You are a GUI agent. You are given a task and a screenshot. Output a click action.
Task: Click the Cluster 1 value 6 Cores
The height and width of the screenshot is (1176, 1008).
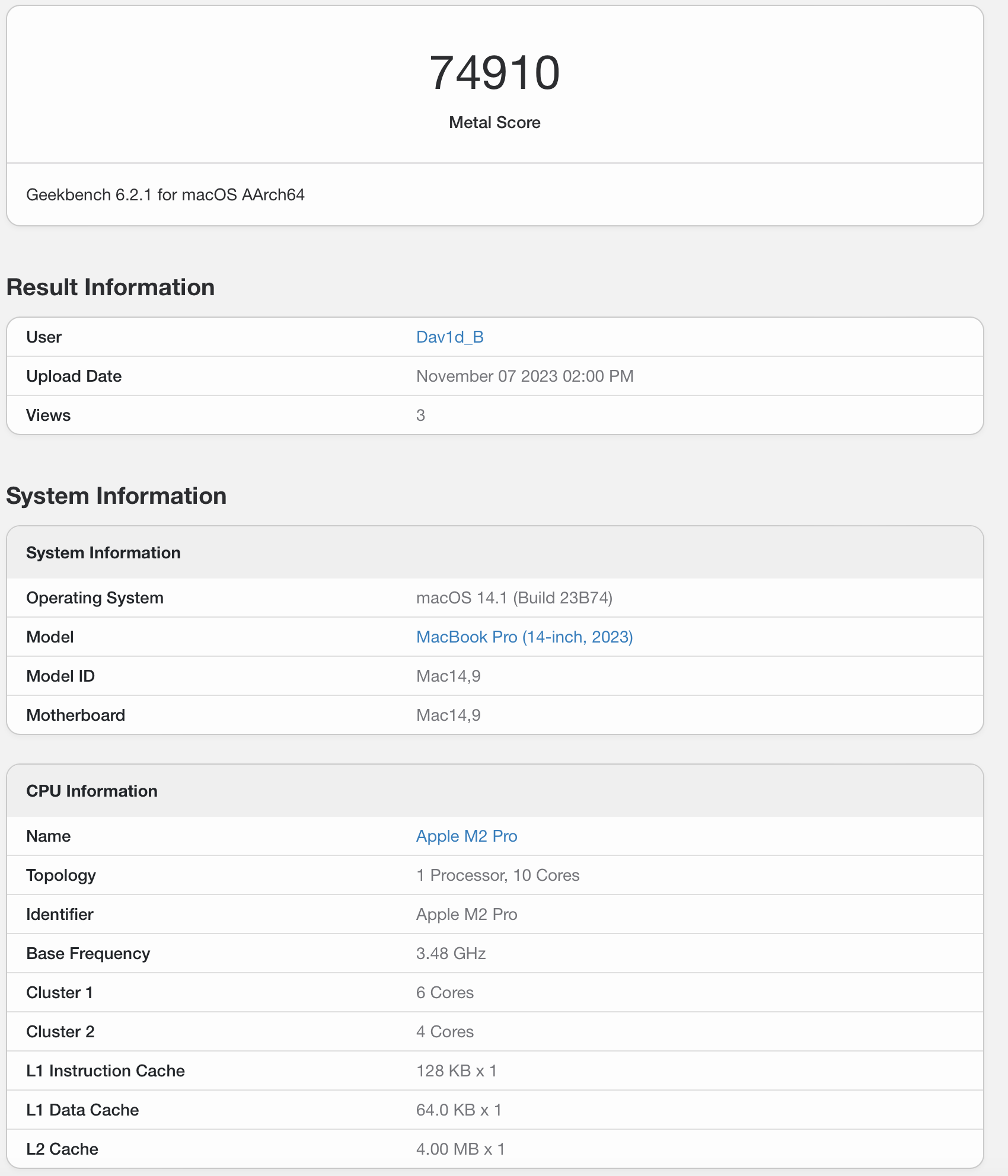click(x=445, y=992)
